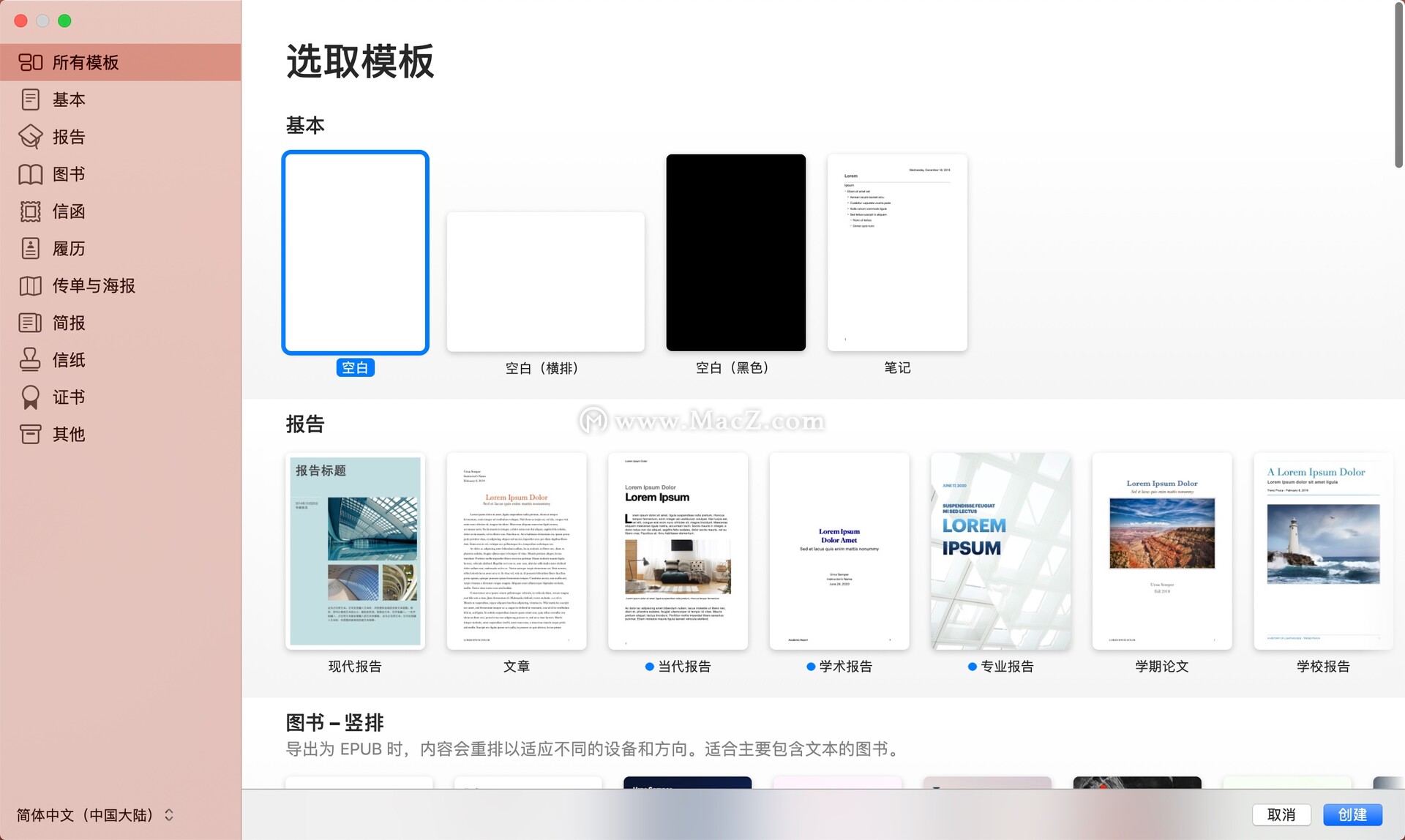Click the 证书 ribbon award icon
The image size is (1405, 840).
tap(31, 397)
